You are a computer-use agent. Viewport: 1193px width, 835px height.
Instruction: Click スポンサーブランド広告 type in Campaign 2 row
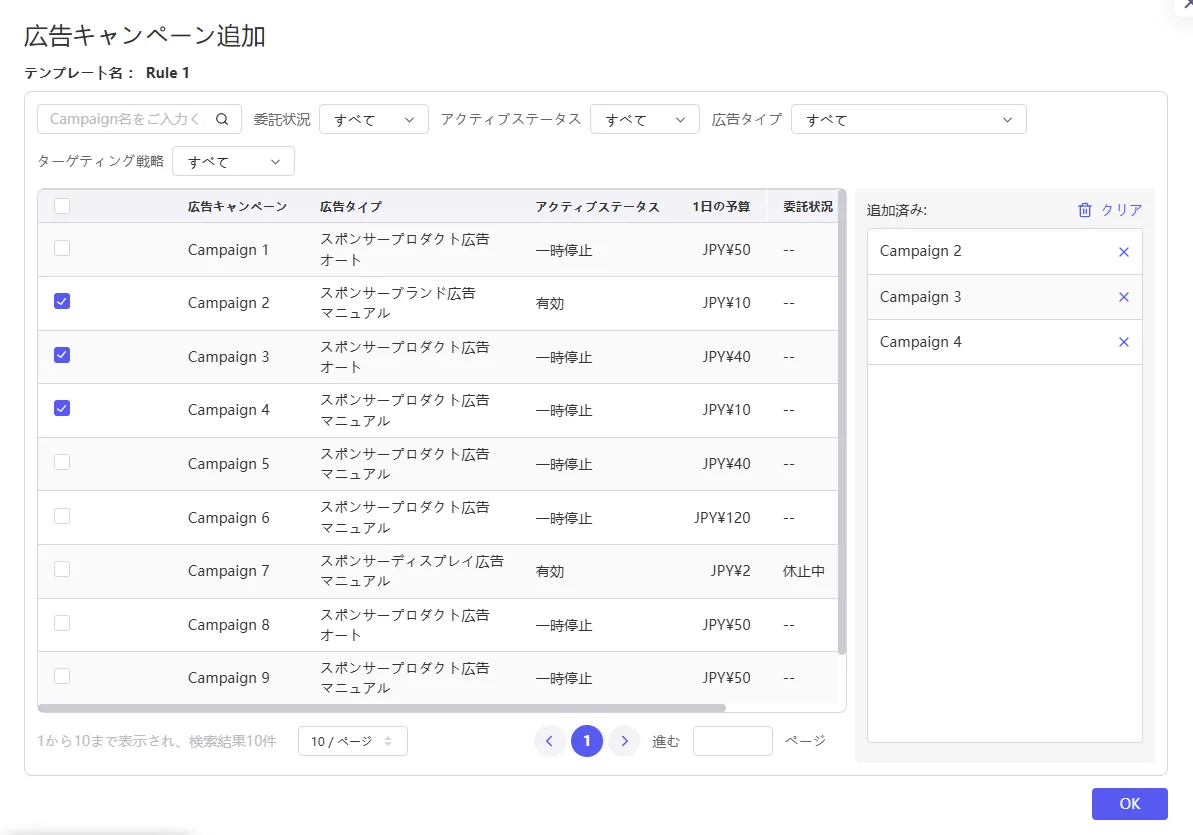tap(397, 293)
